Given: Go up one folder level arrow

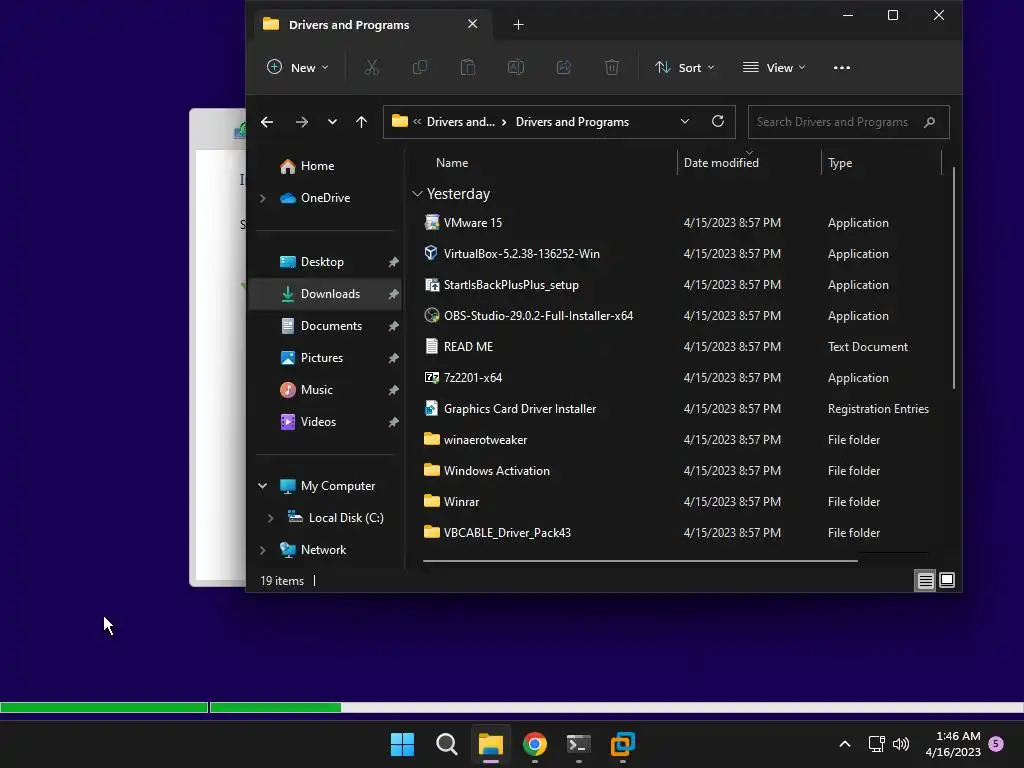Looking at the screenshot, I should pos(361,122).
